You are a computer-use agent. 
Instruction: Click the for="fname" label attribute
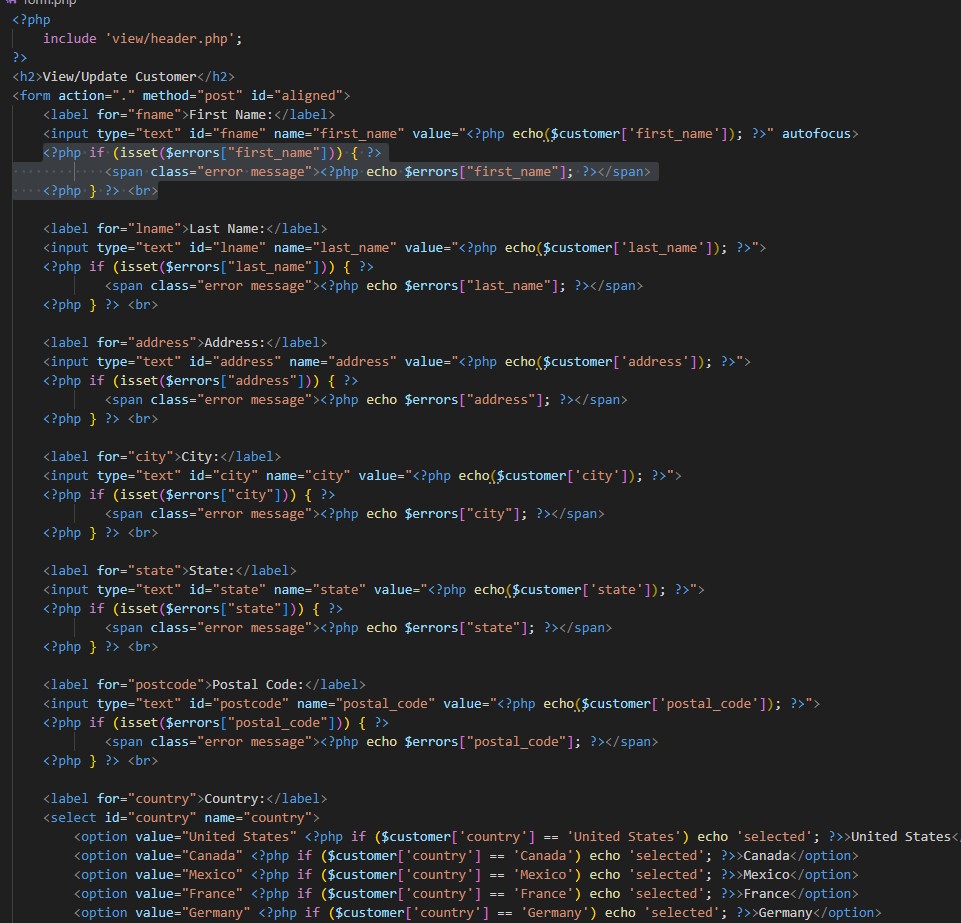[139, 115]
